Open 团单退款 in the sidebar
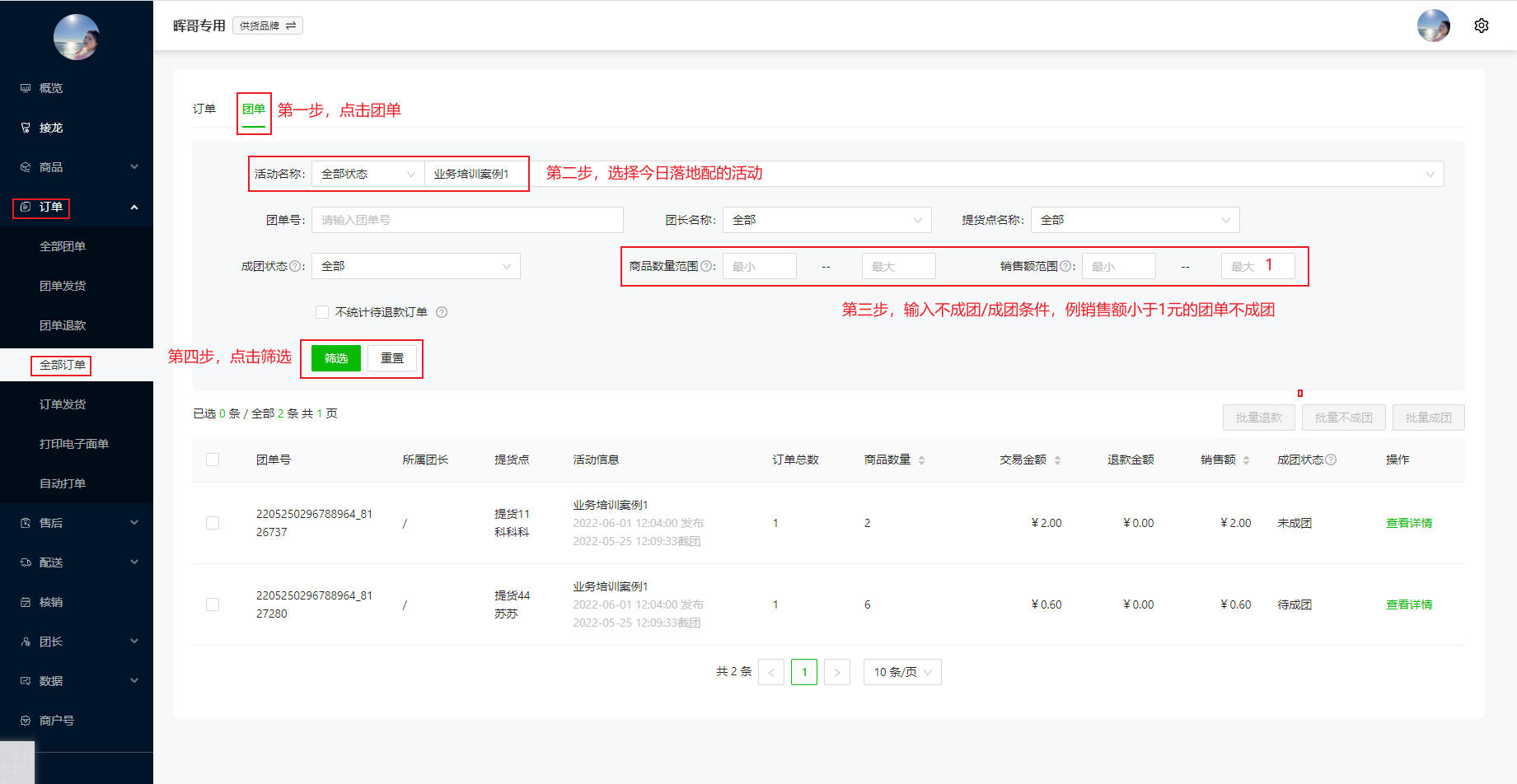This screenshot has width=1517, height=784. (x=63, y=325)
